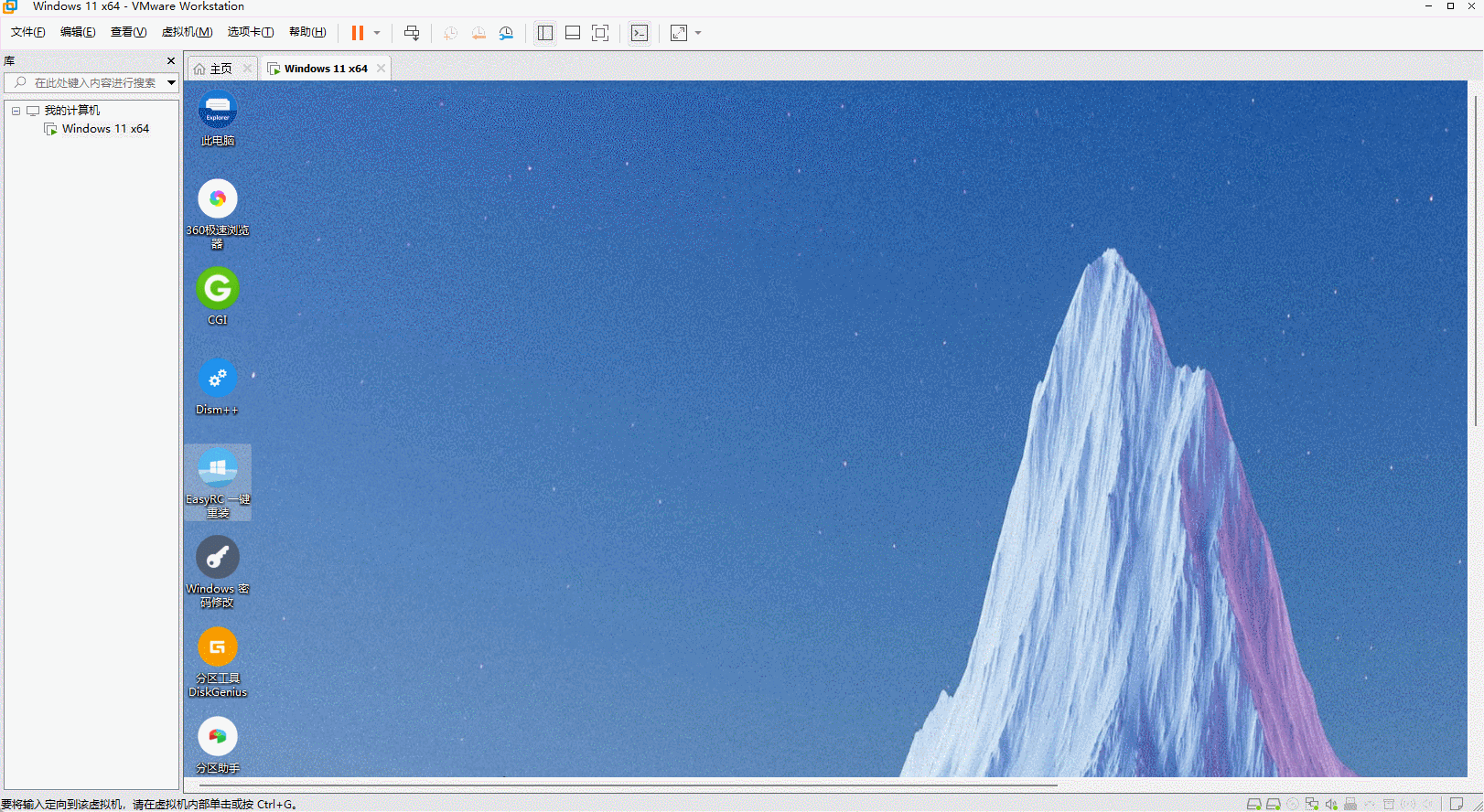The width and height of the screenshot is (1484, 812).
Task: Collapse the 我的计算机 tree node
Action: pyautogui.click(x=16, y=111)
